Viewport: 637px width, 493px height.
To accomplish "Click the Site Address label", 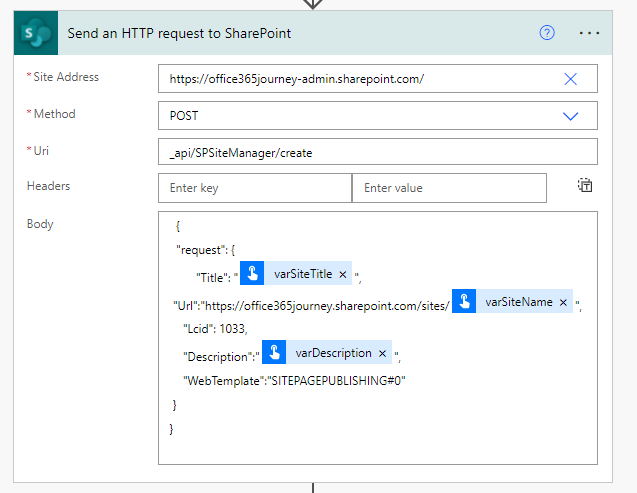I will pyautogui.click(x=66, y=77).
